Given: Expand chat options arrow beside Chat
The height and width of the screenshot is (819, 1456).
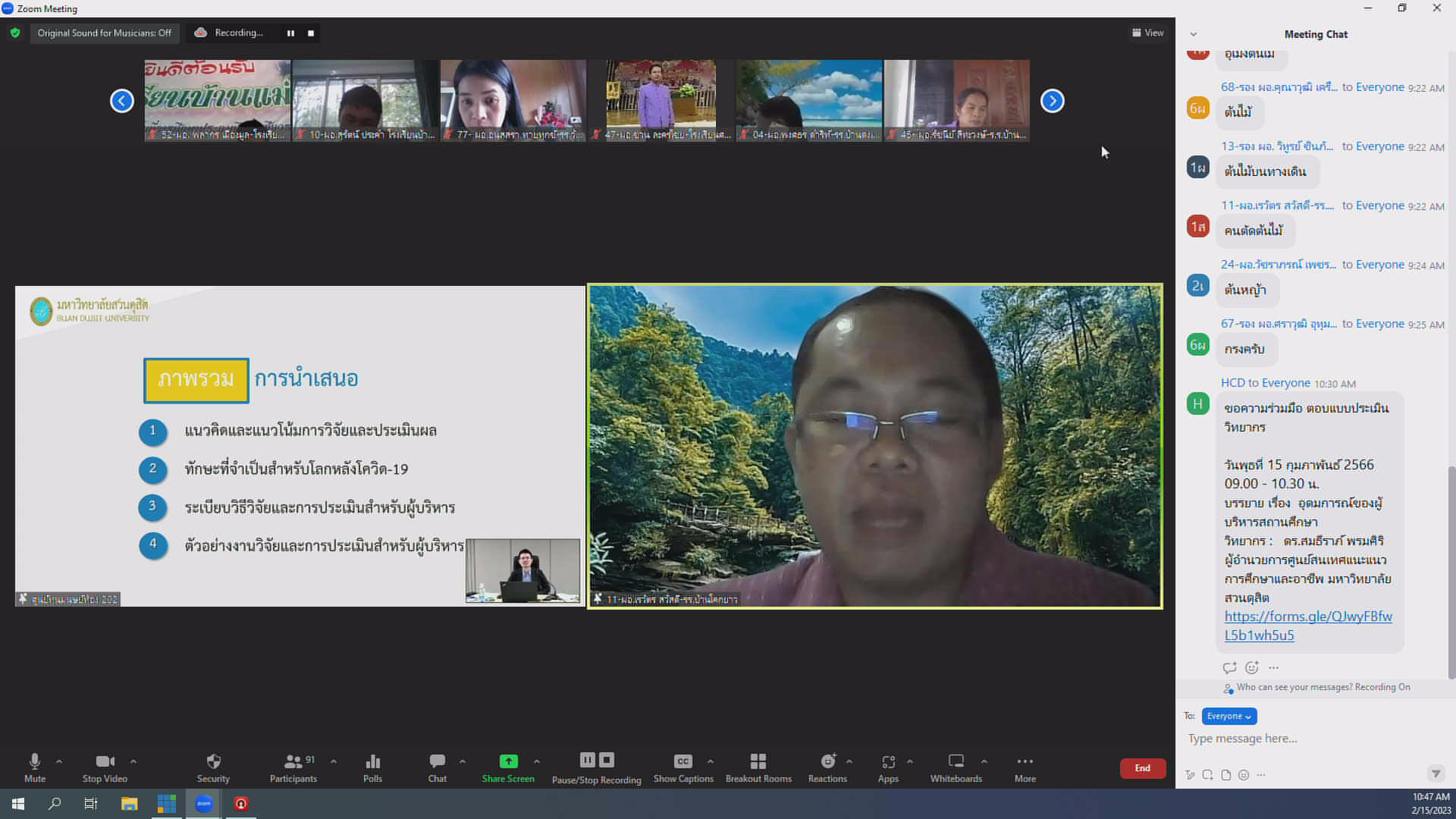Looking at the screenshot, I should [463, 761].
